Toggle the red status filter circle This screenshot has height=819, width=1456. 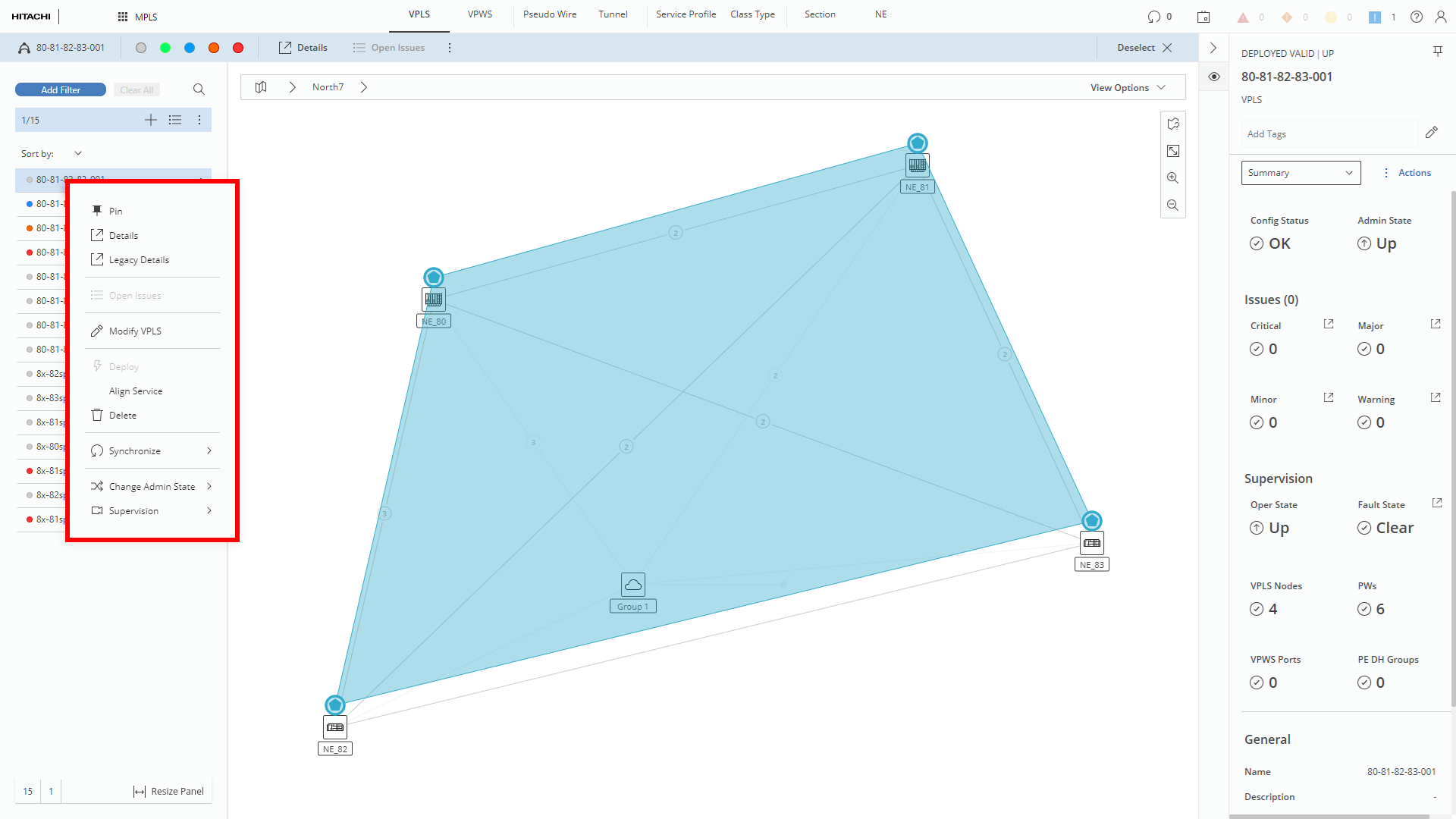tap(238, 48)
